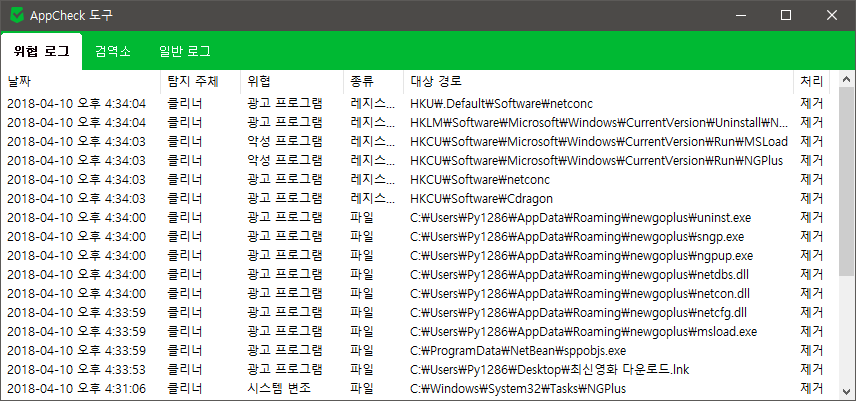Screen dimensions: 856x401
Task: Sort by the 처리 column header
Action: (x=811, y=81)
